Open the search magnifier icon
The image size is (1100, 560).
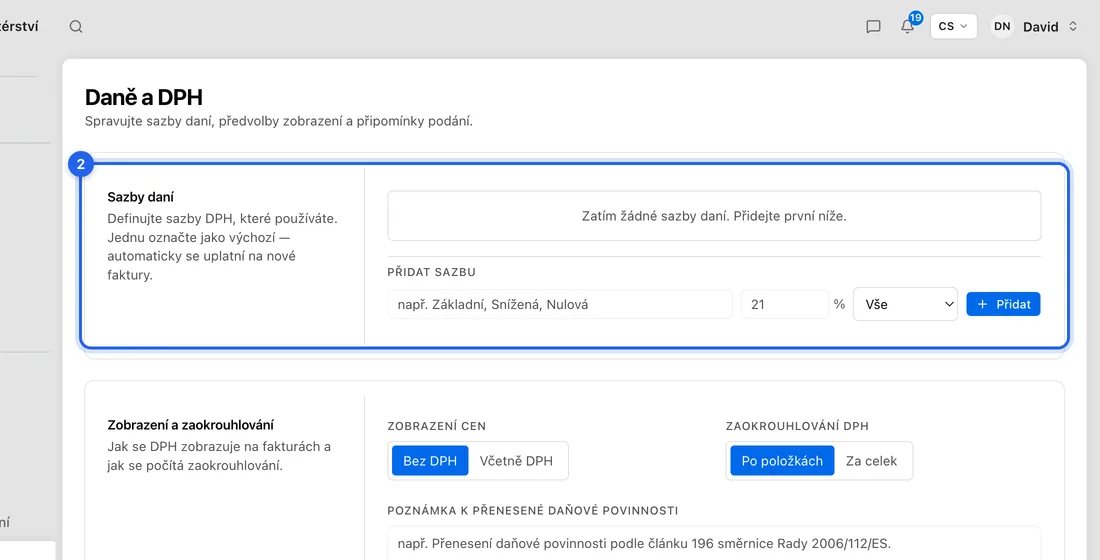coord(76,27)
